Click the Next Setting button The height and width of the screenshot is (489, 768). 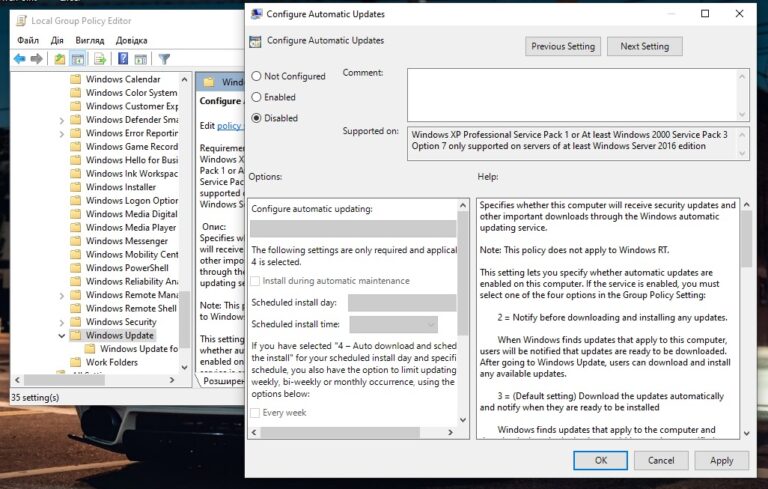645,46
